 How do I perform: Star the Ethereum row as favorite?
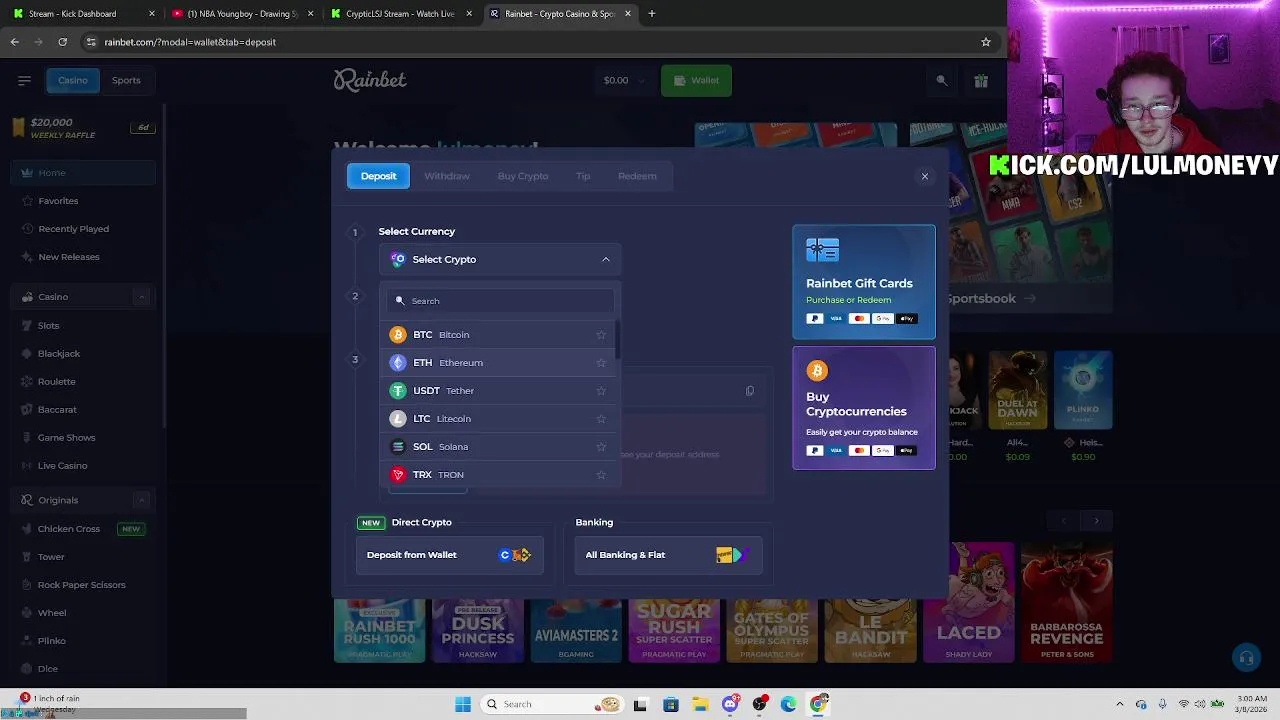point(601,363)
